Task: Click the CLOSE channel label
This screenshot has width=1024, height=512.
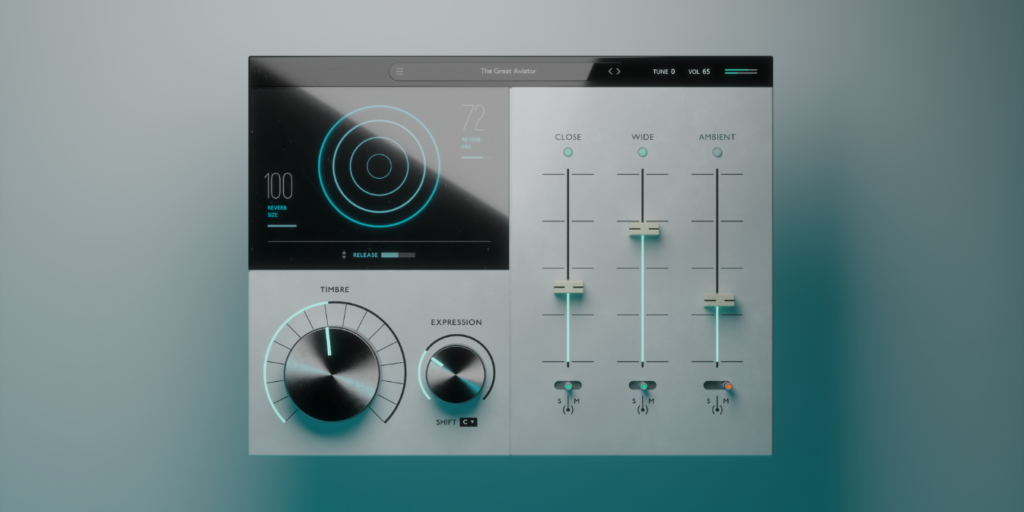Action: (x=568, y=137)
